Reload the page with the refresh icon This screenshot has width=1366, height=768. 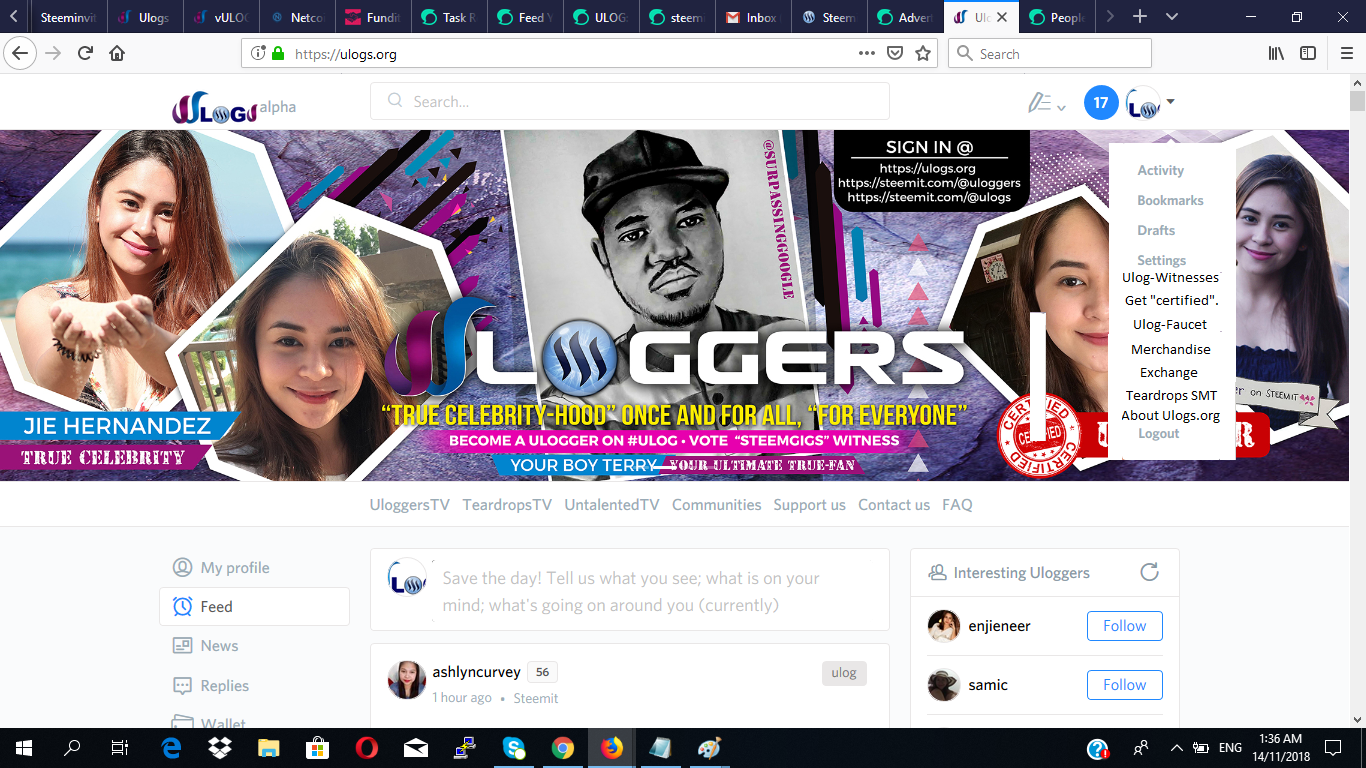tap(85, 54)
